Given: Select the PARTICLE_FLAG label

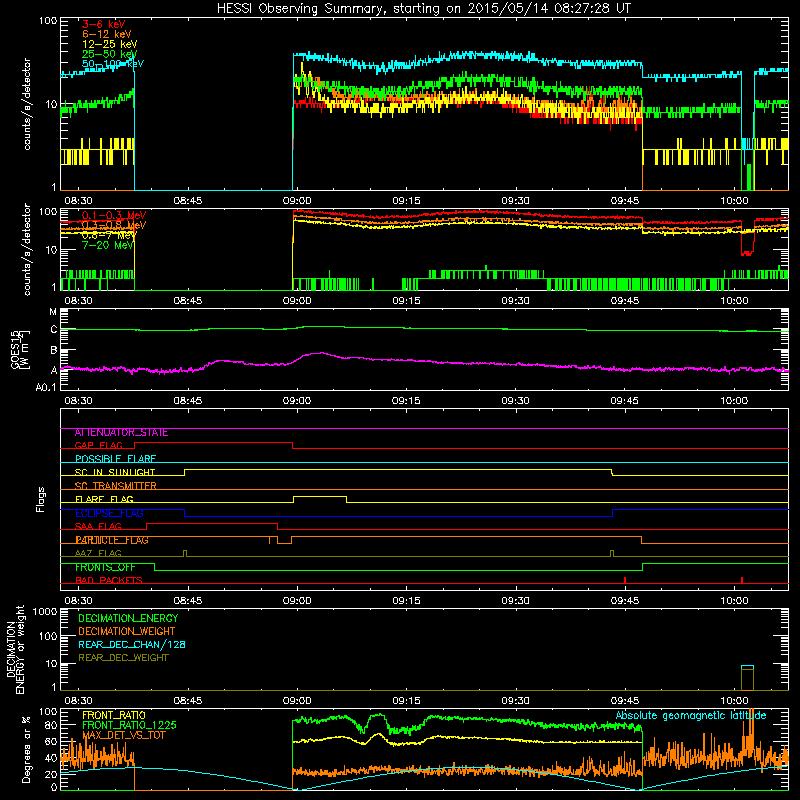Looking at the screenshot, I should click(x=112, y=540).
